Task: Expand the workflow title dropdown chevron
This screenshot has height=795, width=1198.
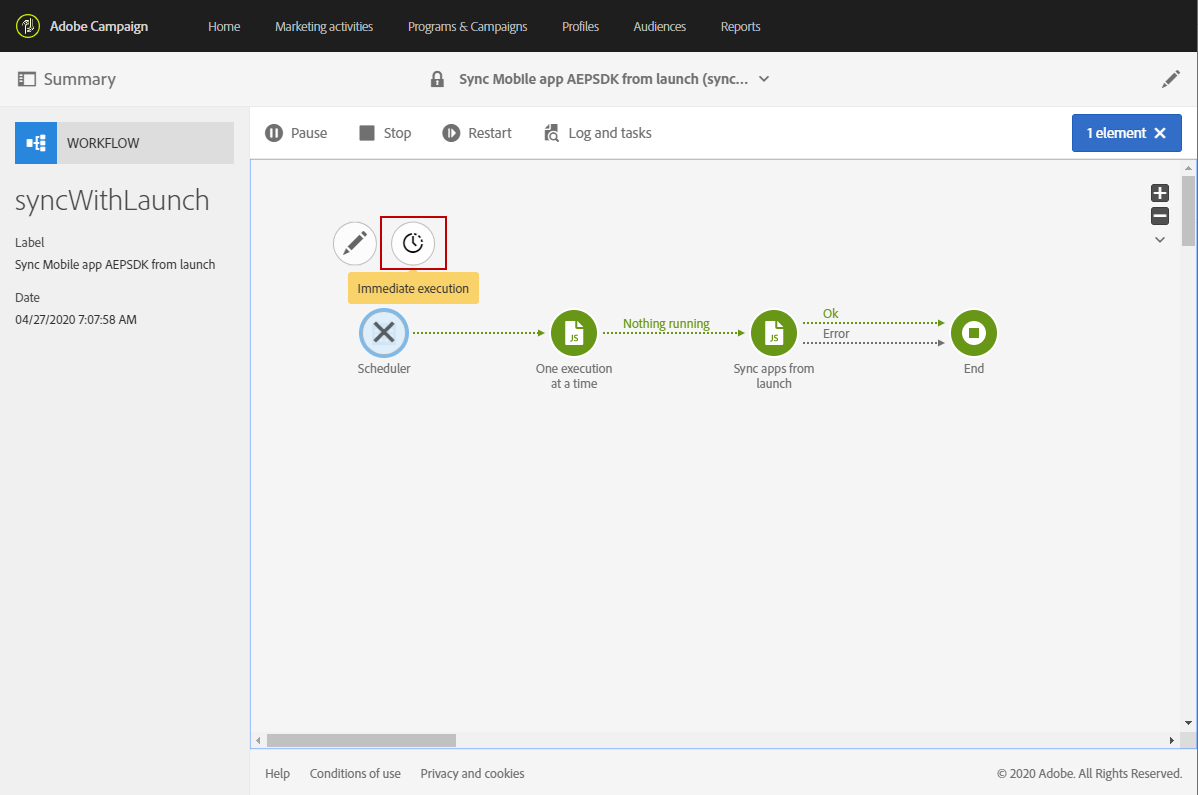Action: (764, 79)
